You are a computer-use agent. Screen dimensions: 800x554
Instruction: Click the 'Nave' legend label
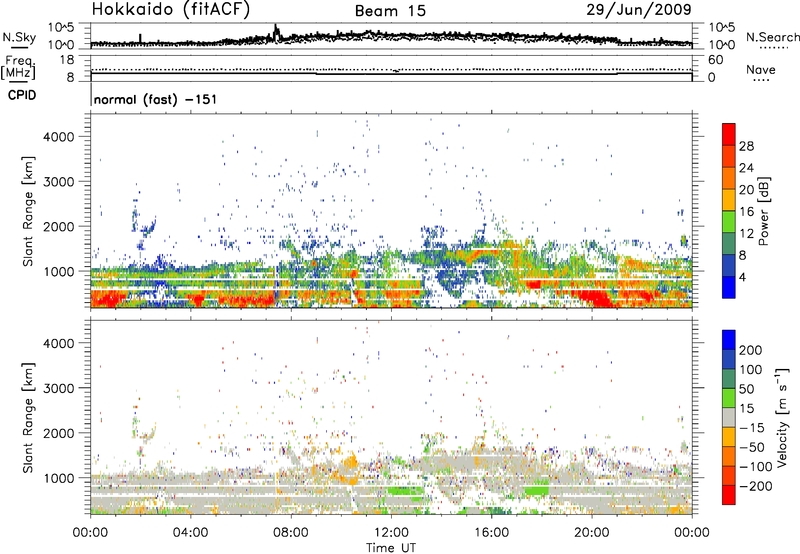[761, 69]
